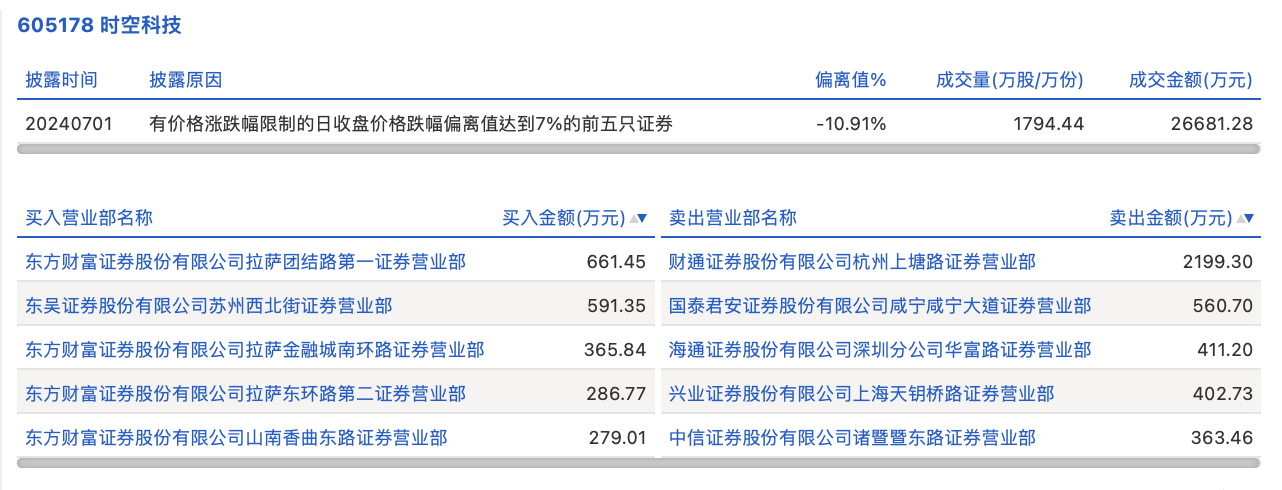Open 财通证券杭州上塘路证券营业部 link
Image resolution: width=1282 pixels, height=490 pixels.
852,262
